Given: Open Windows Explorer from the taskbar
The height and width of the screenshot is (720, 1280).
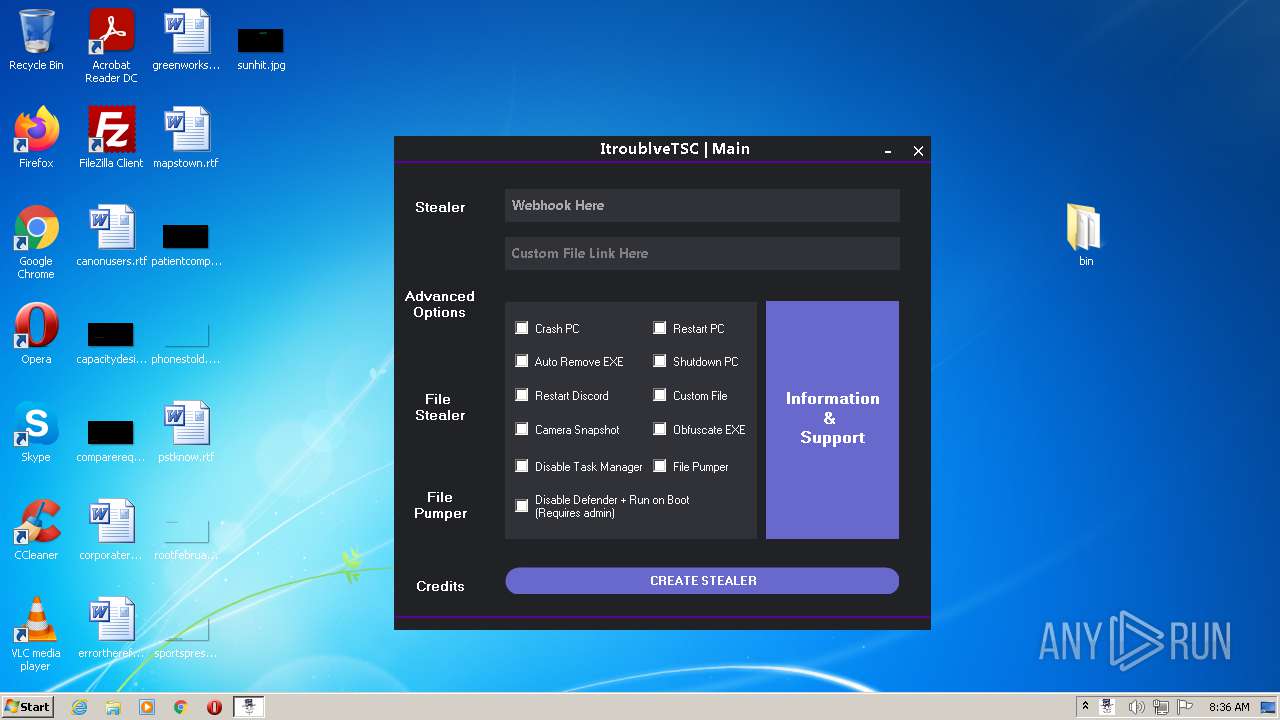Looking at the screenshot, I should [x=113, y=707].
